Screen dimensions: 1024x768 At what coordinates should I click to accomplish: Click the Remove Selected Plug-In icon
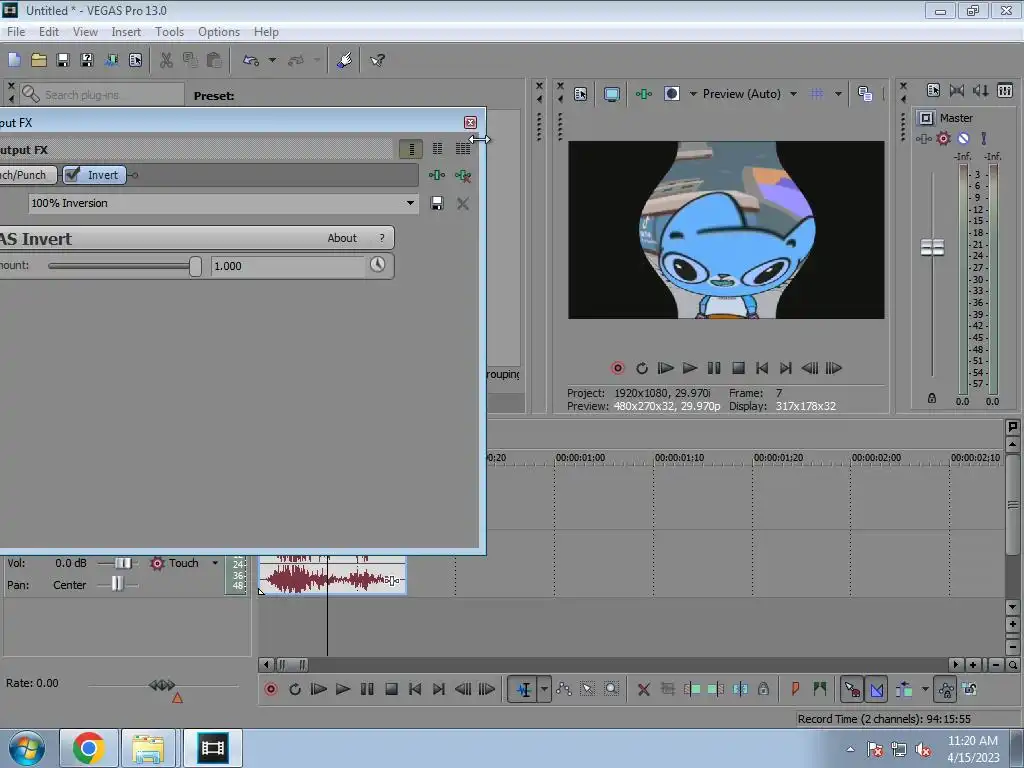463,175
